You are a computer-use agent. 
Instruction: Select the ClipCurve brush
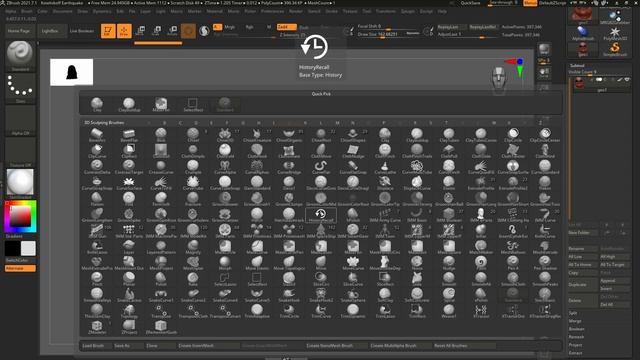coord(97,151)
